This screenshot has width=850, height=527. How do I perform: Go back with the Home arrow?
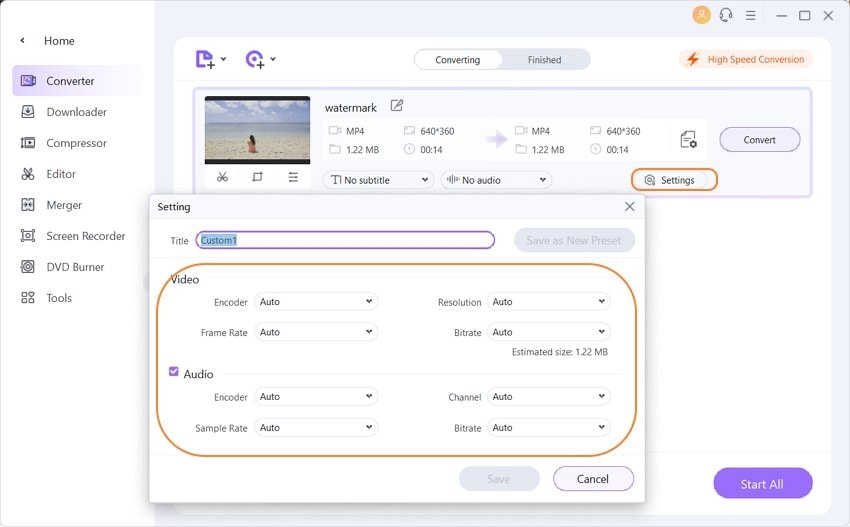[22, 40]
